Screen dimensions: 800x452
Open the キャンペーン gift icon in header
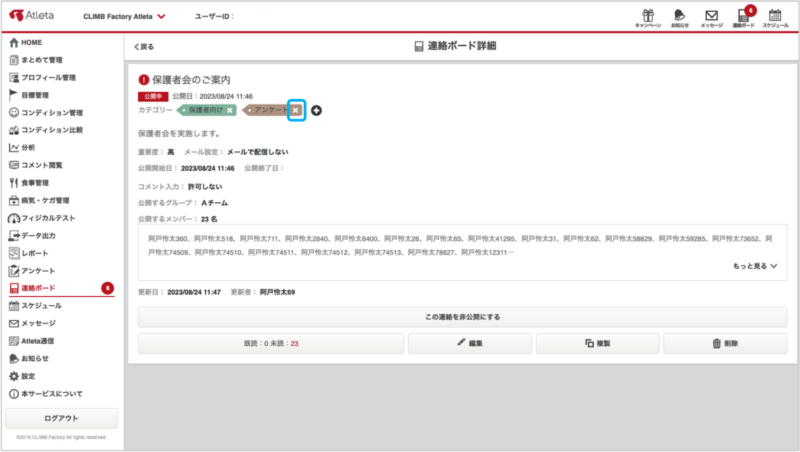(x=647, y=17)
